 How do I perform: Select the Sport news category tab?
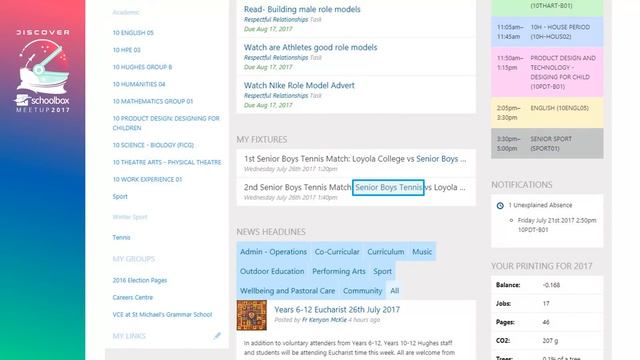point(382,271)
